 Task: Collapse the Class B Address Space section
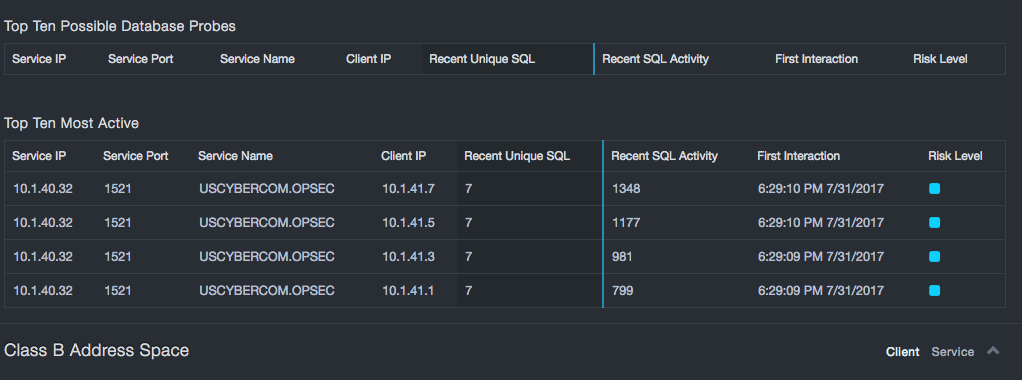pyautogui.click(x=993, y=351)
